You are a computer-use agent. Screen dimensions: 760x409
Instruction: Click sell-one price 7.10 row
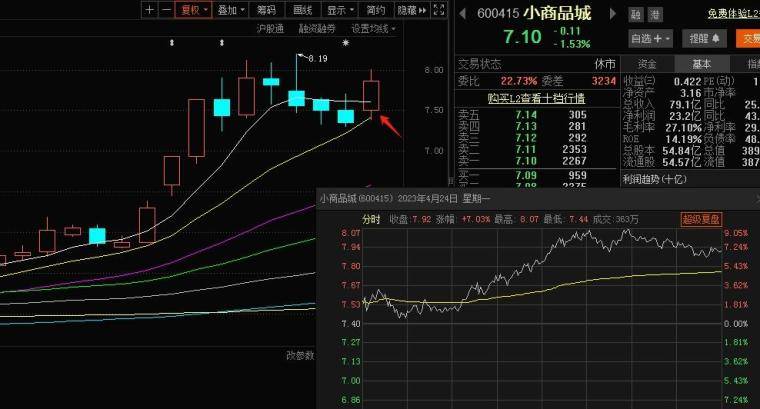pos(526,161)
